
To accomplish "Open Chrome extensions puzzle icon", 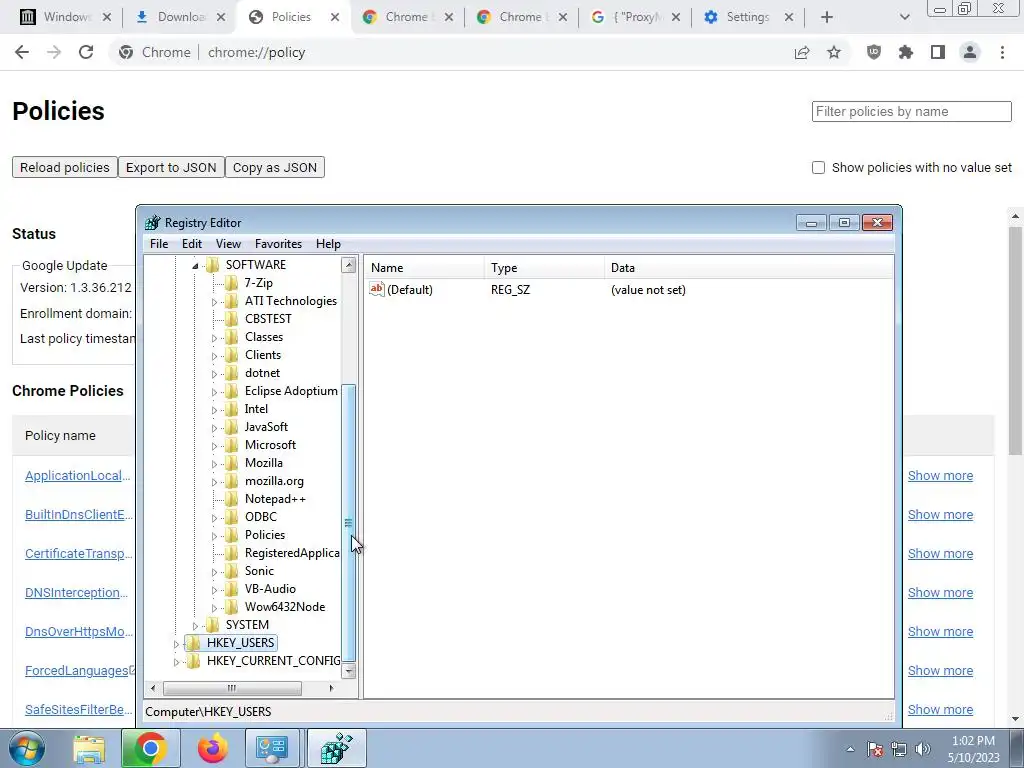I will (x=906, y=52).
